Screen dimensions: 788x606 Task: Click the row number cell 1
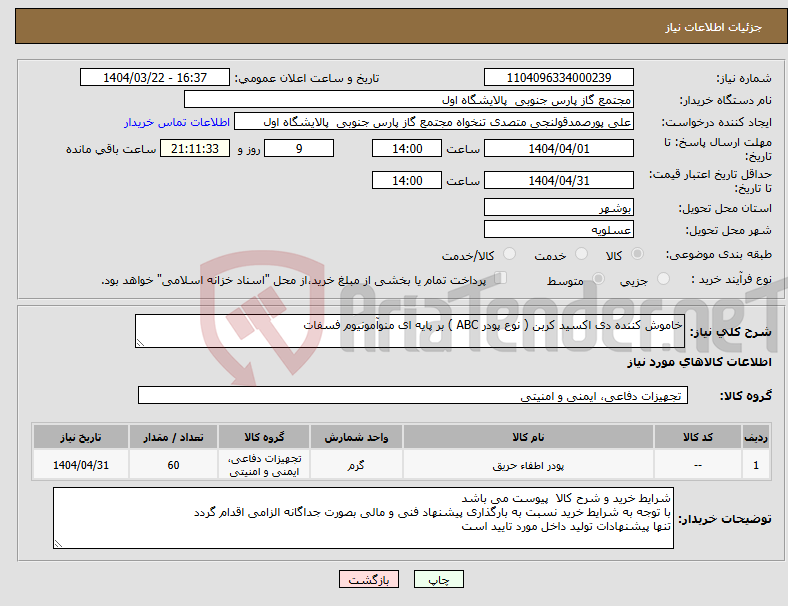(x=755, y=465)
